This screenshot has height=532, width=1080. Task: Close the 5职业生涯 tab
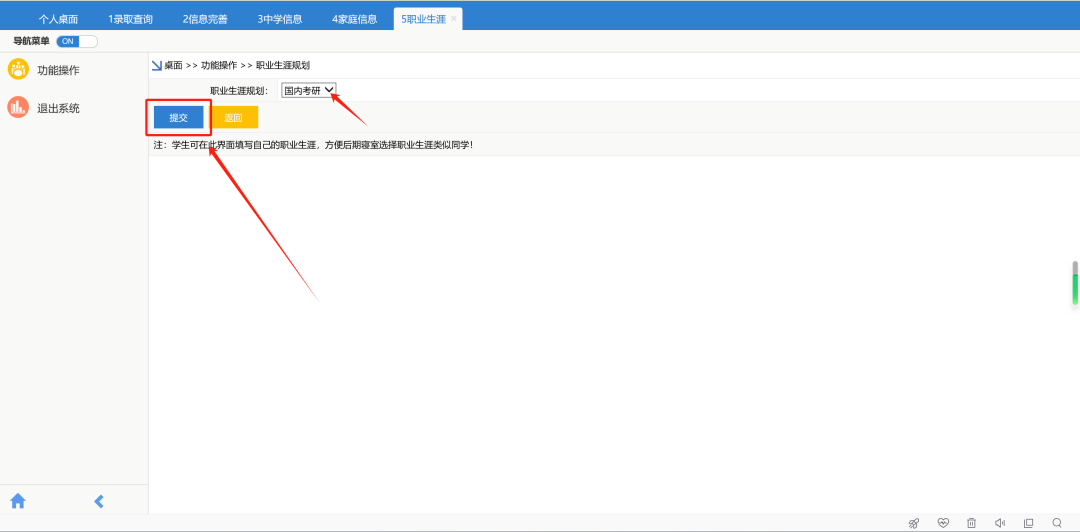pyautogui.click(x=454, y=19)
